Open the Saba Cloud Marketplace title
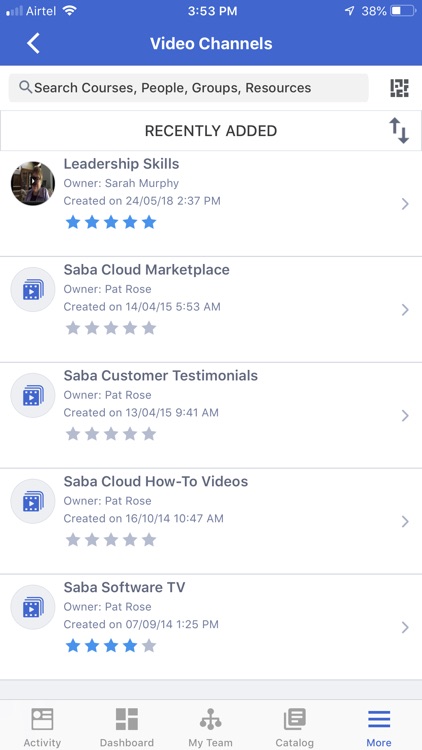422x750 pixels. (146, 269)
